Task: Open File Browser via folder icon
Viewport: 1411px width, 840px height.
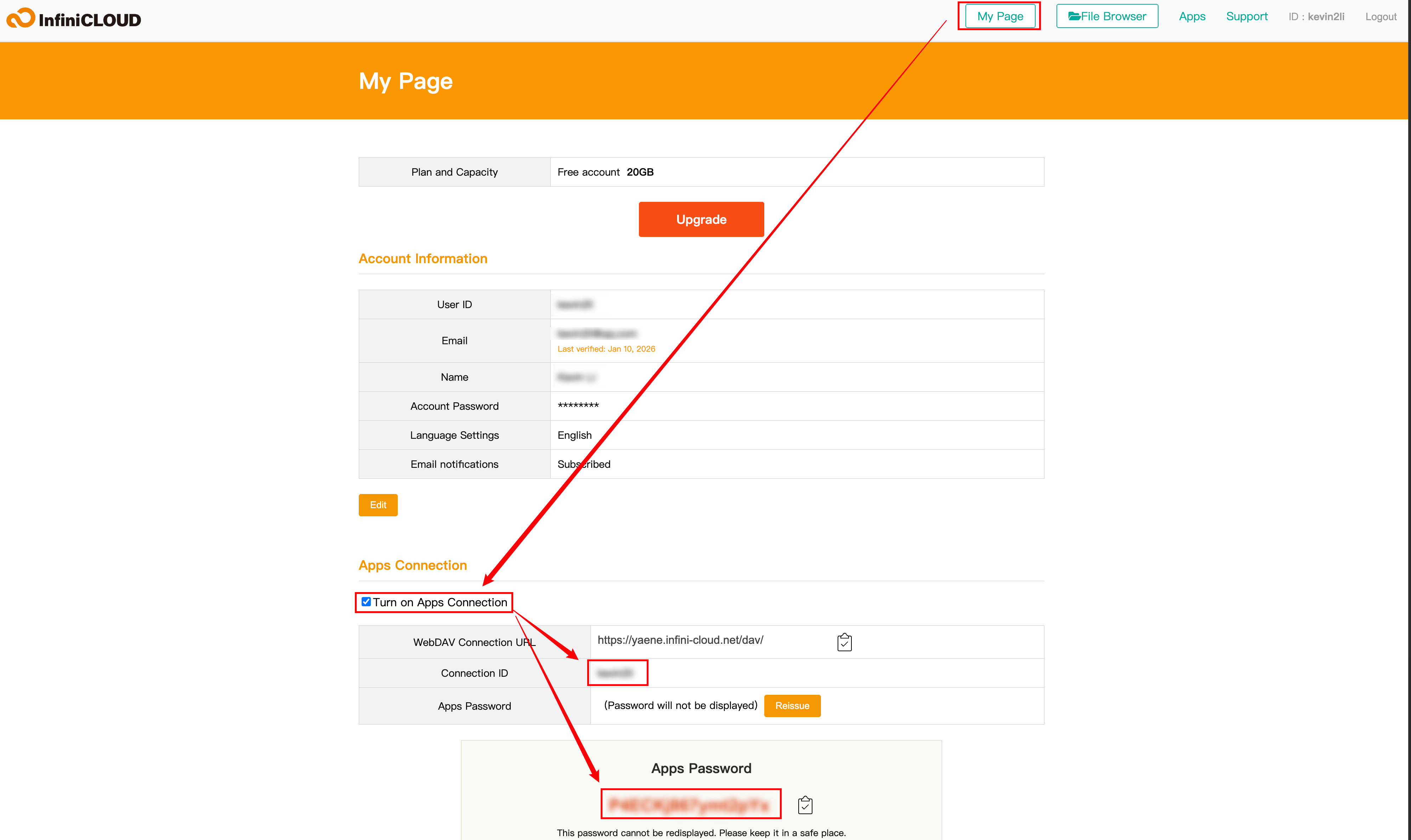Action: pos(1074,16)
